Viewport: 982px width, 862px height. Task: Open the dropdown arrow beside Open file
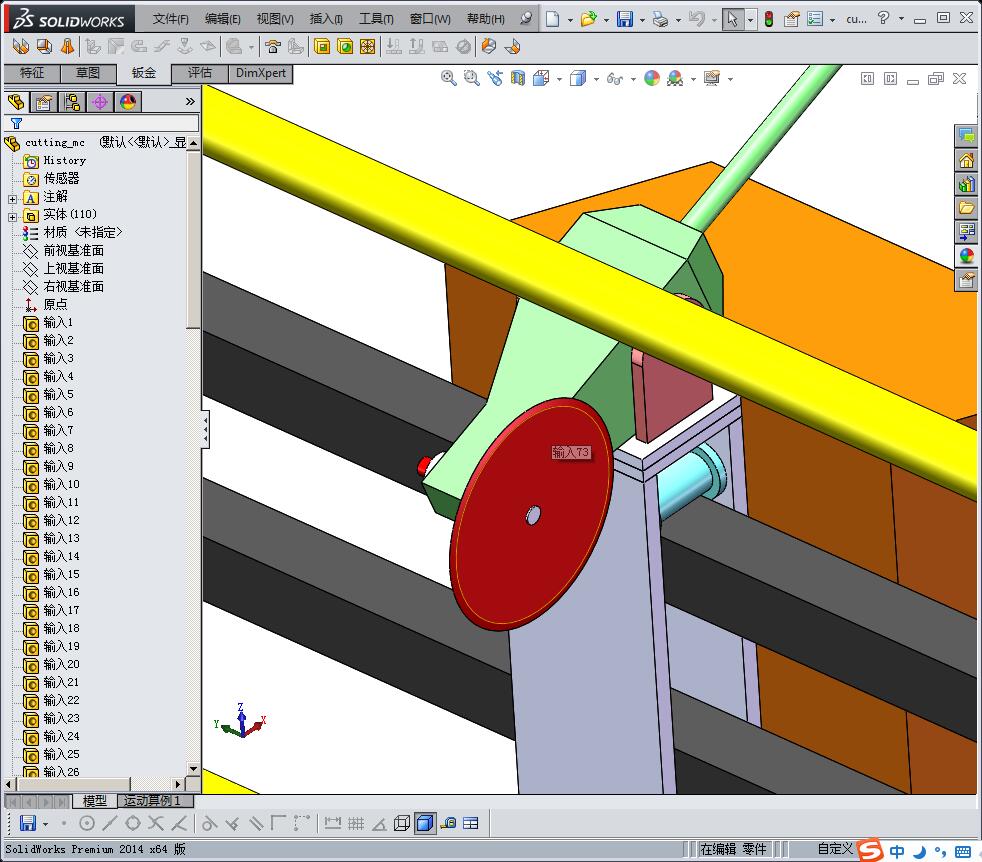(x=606, y=20)
